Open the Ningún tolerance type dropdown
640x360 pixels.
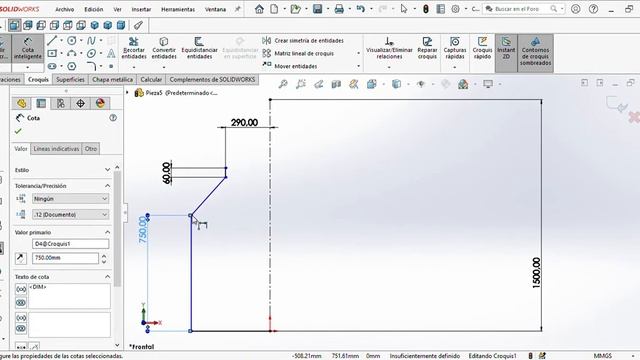[x=70, y=199]
